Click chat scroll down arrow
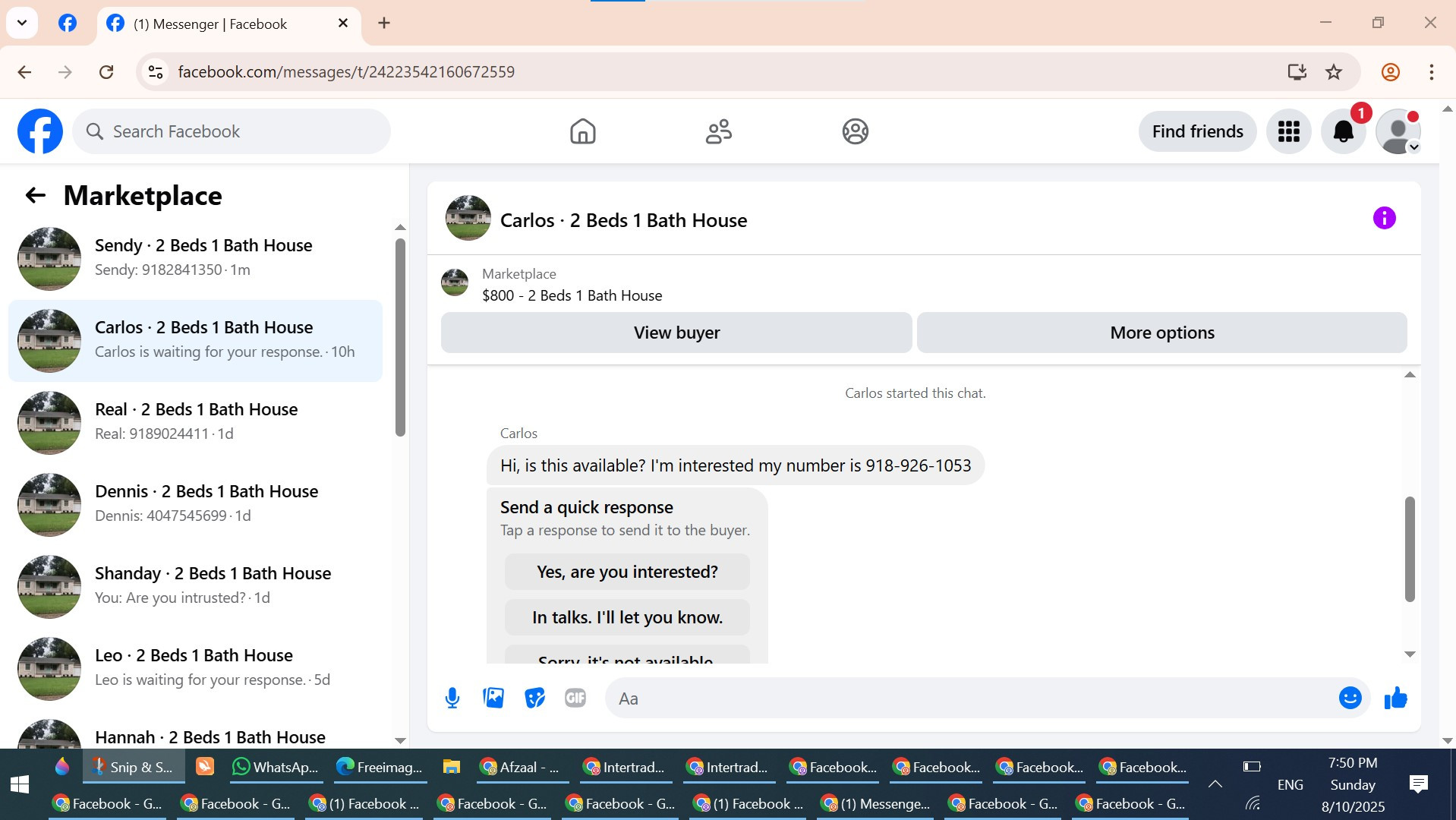Image resolution: width=1456 pixels, height=820 pixels. pos(1410,654)
